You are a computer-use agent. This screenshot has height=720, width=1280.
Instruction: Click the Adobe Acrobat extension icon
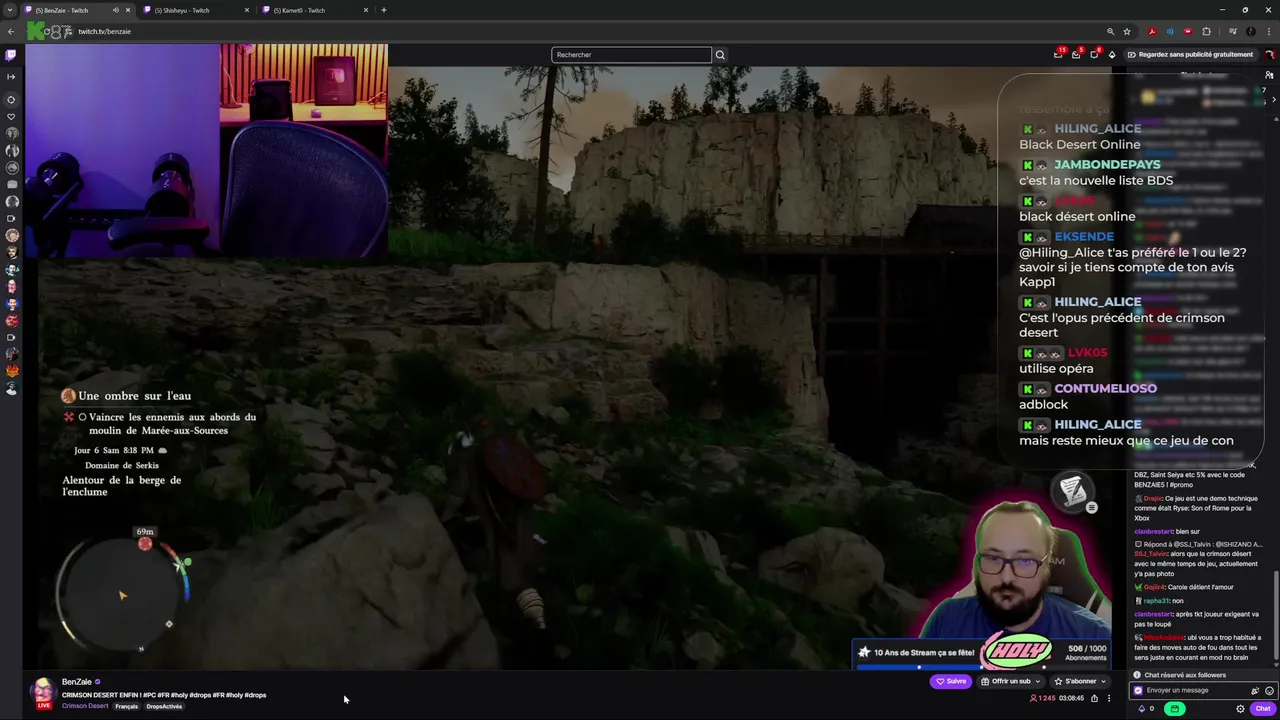click(1152, 31)
